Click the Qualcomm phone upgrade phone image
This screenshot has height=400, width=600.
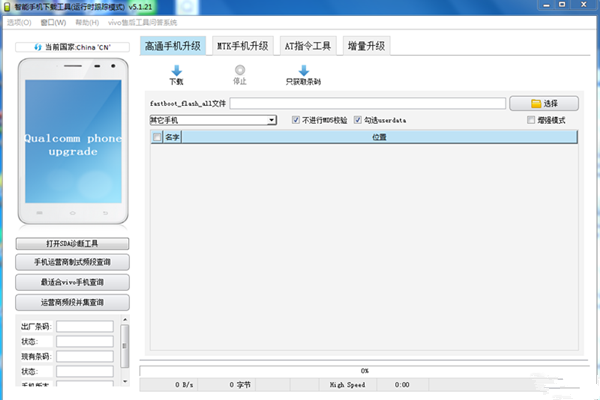(73, 141)
